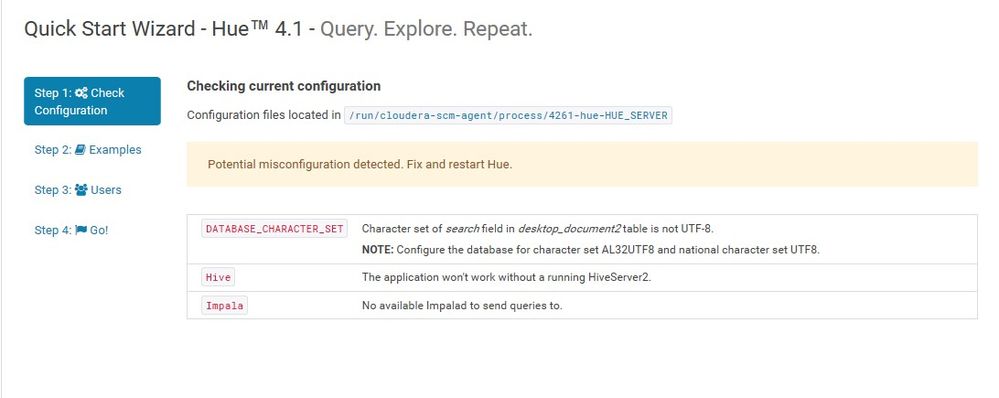Screen dimensions: 999x398
Task: Click the gears icon in Step 1
Action: [x=82, y=93]
